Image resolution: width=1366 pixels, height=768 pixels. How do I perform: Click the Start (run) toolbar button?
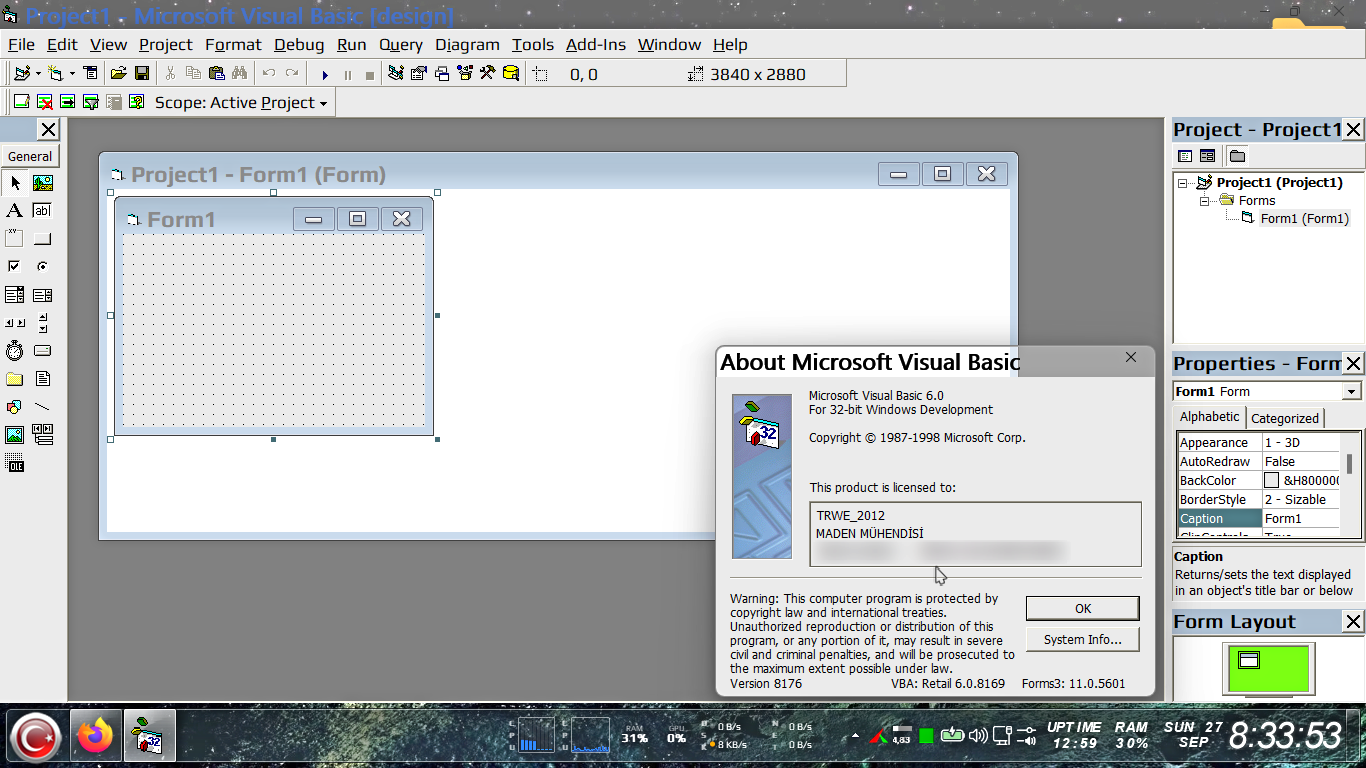[325, 74]
